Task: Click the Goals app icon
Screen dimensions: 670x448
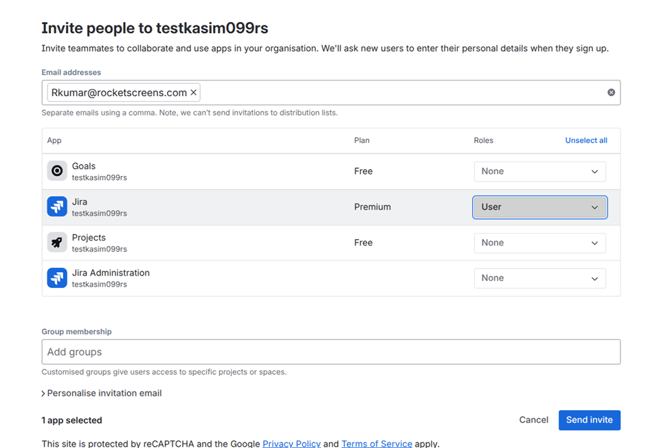Action: [x=57, y=171]
